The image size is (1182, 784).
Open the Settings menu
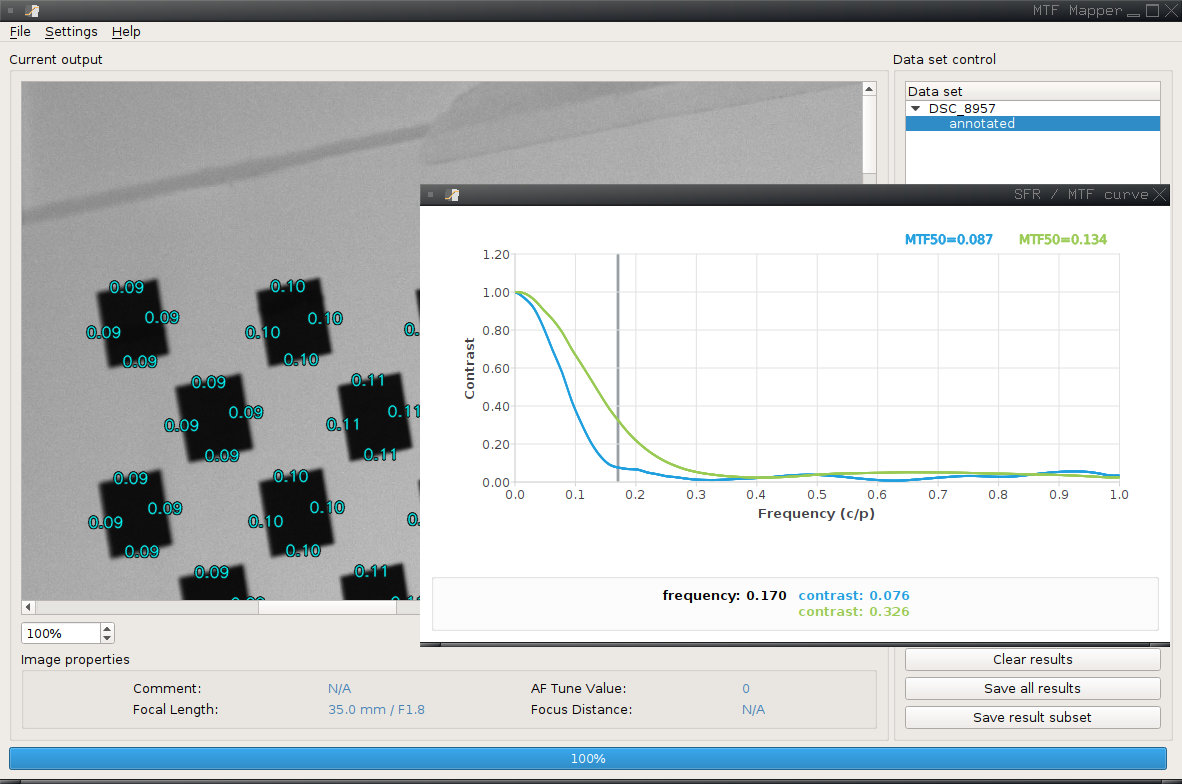[70, 31]
